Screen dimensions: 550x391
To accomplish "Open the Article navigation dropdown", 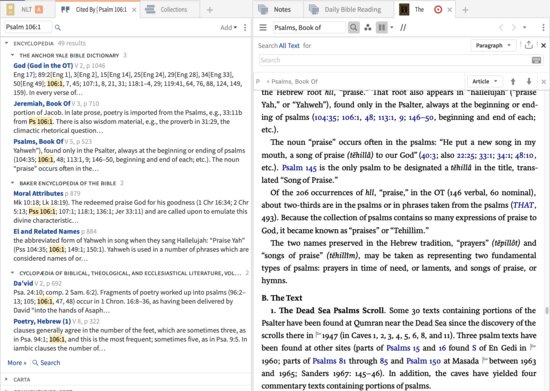I will coord(484,81).
